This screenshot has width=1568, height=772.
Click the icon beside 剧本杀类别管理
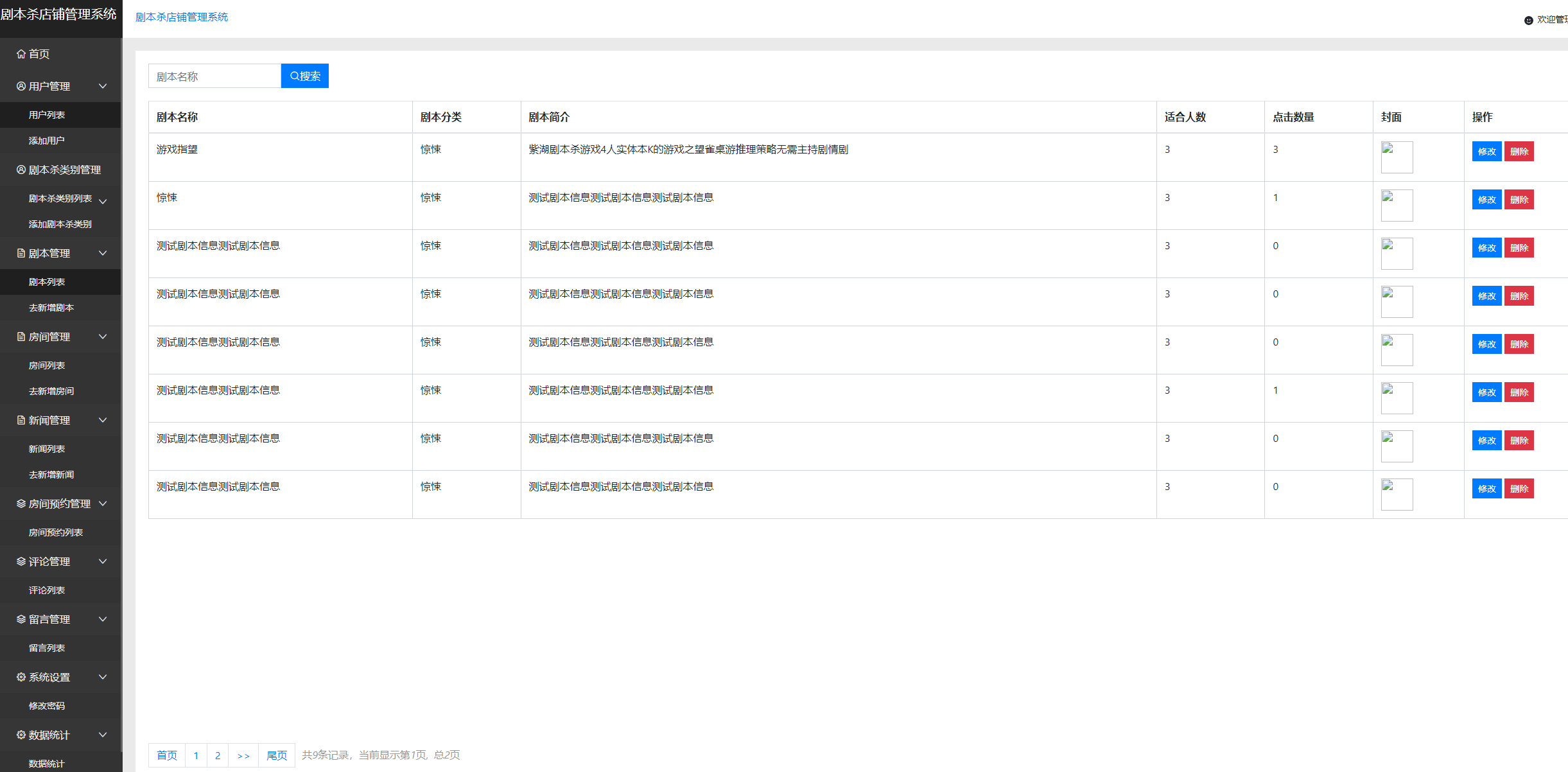click(21, 170)
